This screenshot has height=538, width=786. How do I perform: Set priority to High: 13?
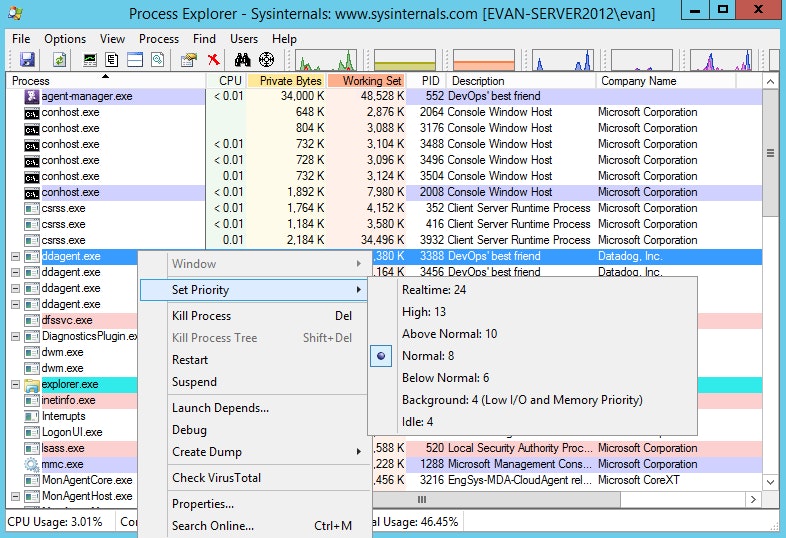click(x=424, y=312)
